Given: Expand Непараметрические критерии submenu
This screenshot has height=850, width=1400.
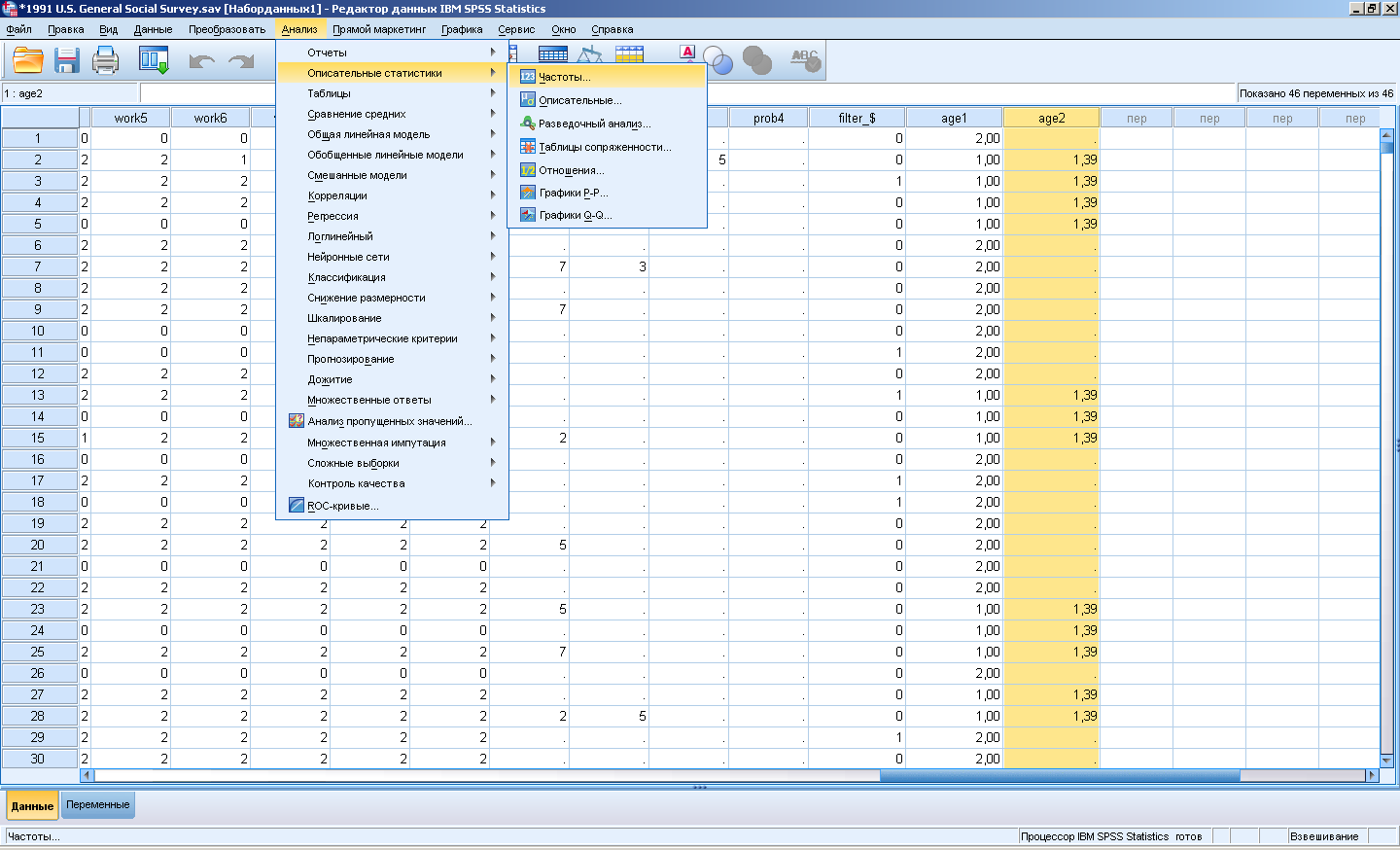Looking at the screenshot, I should pos(392,338).
